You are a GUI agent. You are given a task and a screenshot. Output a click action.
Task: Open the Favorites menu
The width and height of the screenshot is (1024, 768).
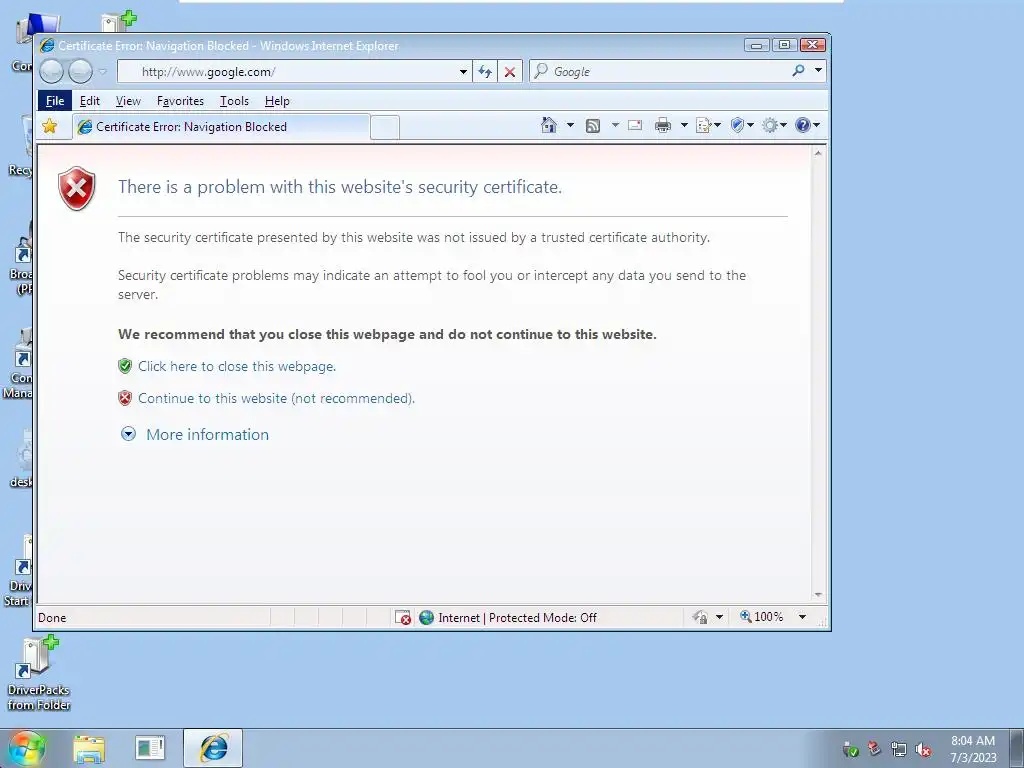[180, 101]
